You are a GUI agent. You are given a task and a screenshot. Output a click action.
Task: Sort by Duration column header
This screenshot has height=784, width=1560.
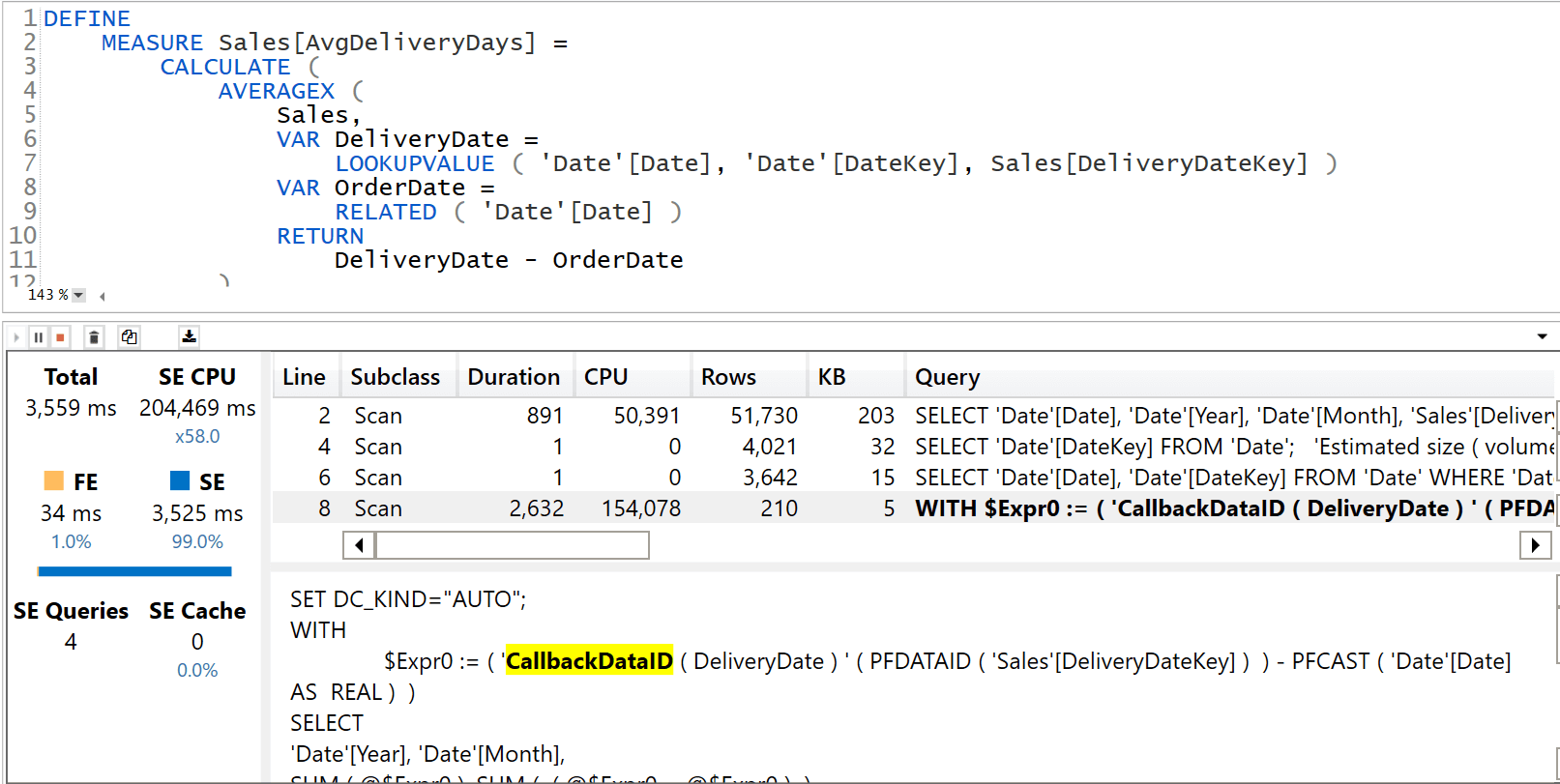(x=515, y=377)
